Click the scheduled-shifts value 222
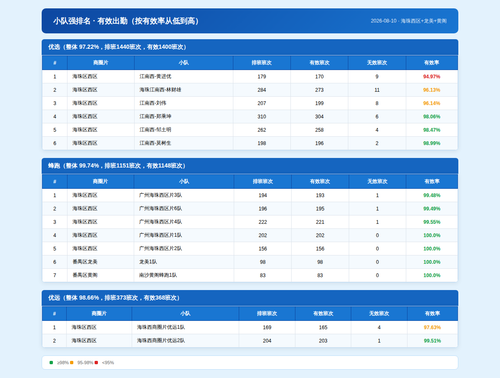The width and height of the screenshot is (500, 378). [x=263, y=222]
